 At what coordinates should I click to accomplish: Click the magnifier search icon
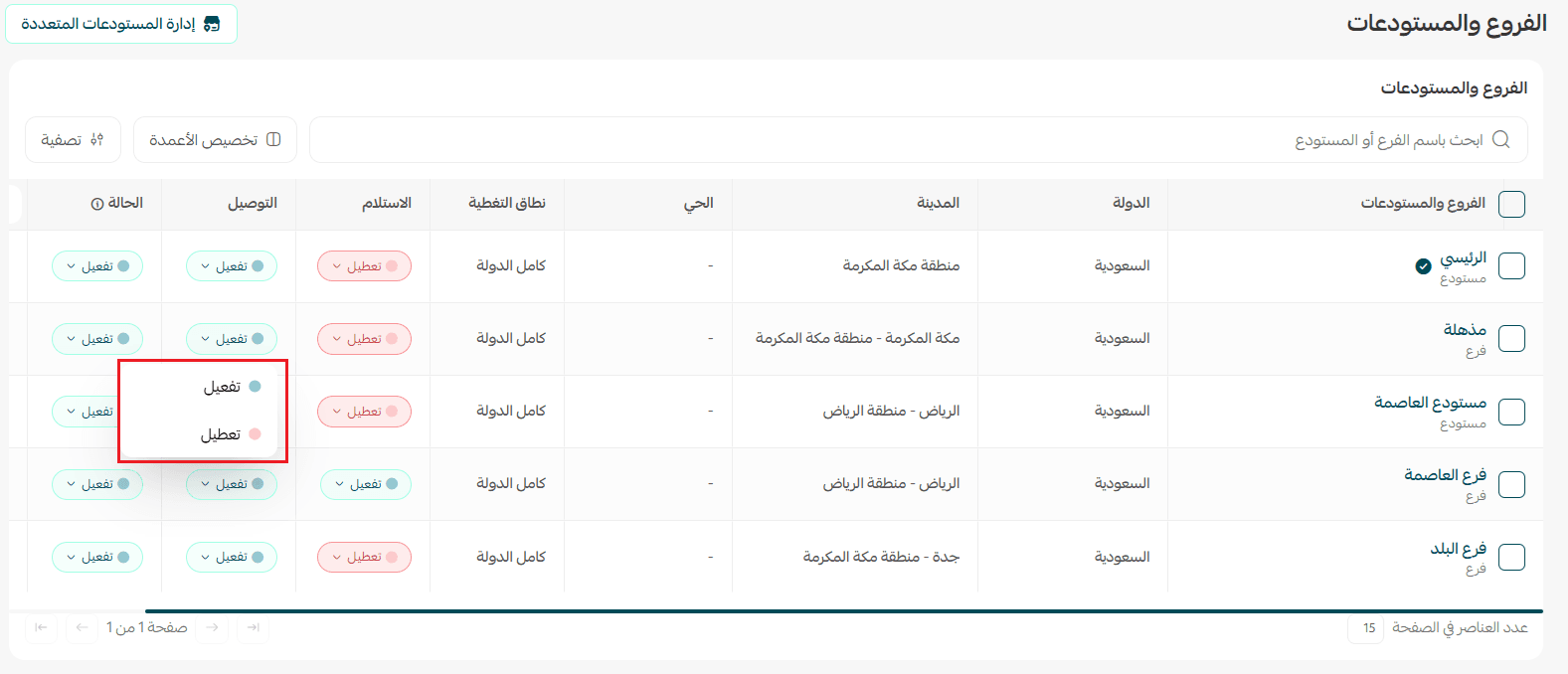click(1501, 140)
